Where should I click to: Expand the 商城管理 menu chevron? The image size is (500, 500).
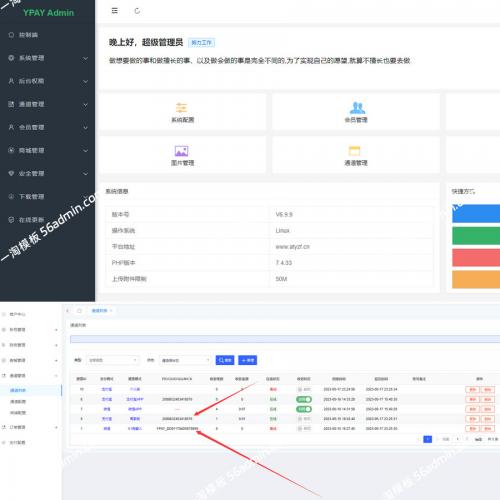pos(85,151)
